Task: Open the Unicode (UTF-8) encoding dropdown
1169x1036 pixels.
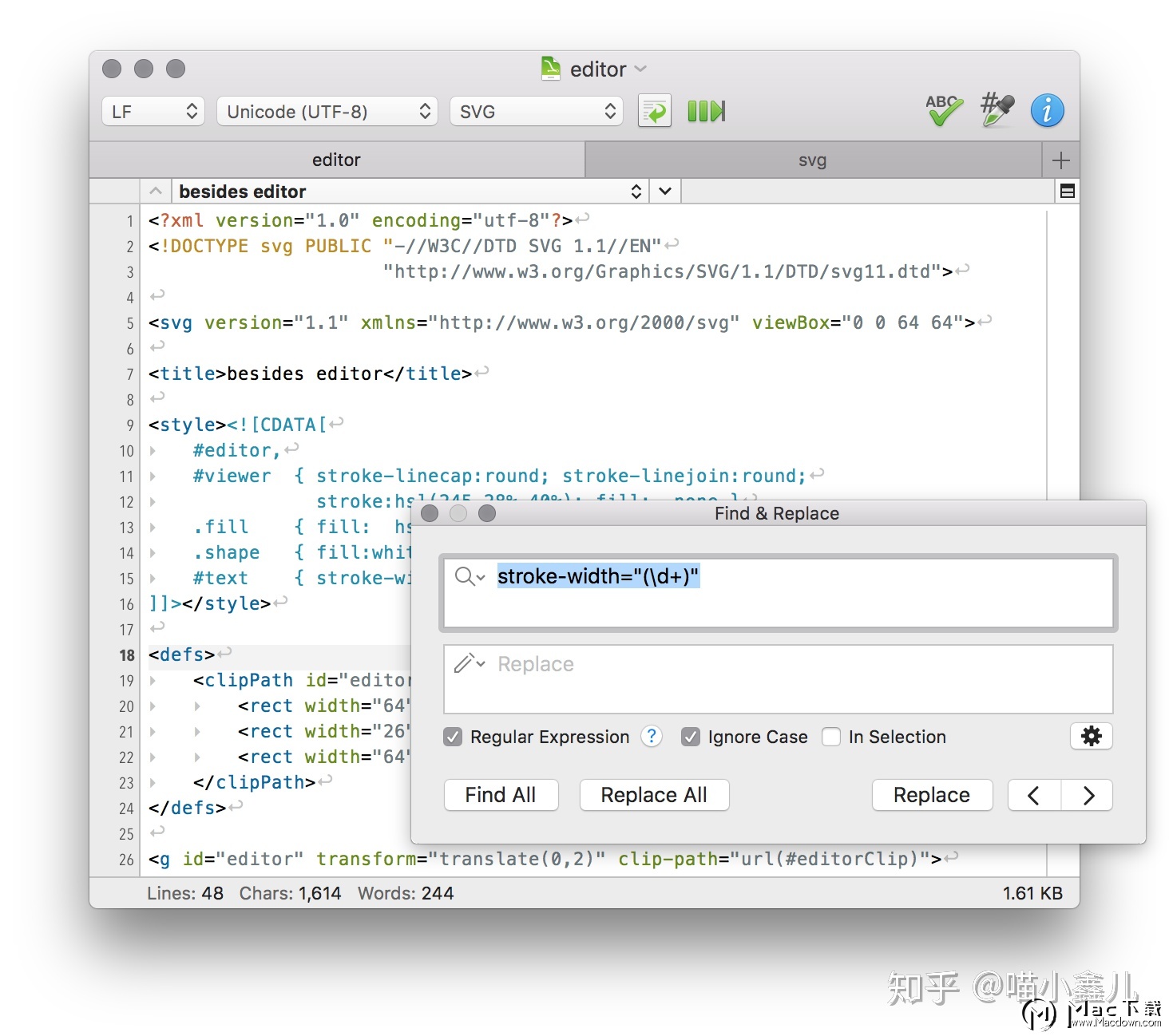Action: [x=326, y=111]
